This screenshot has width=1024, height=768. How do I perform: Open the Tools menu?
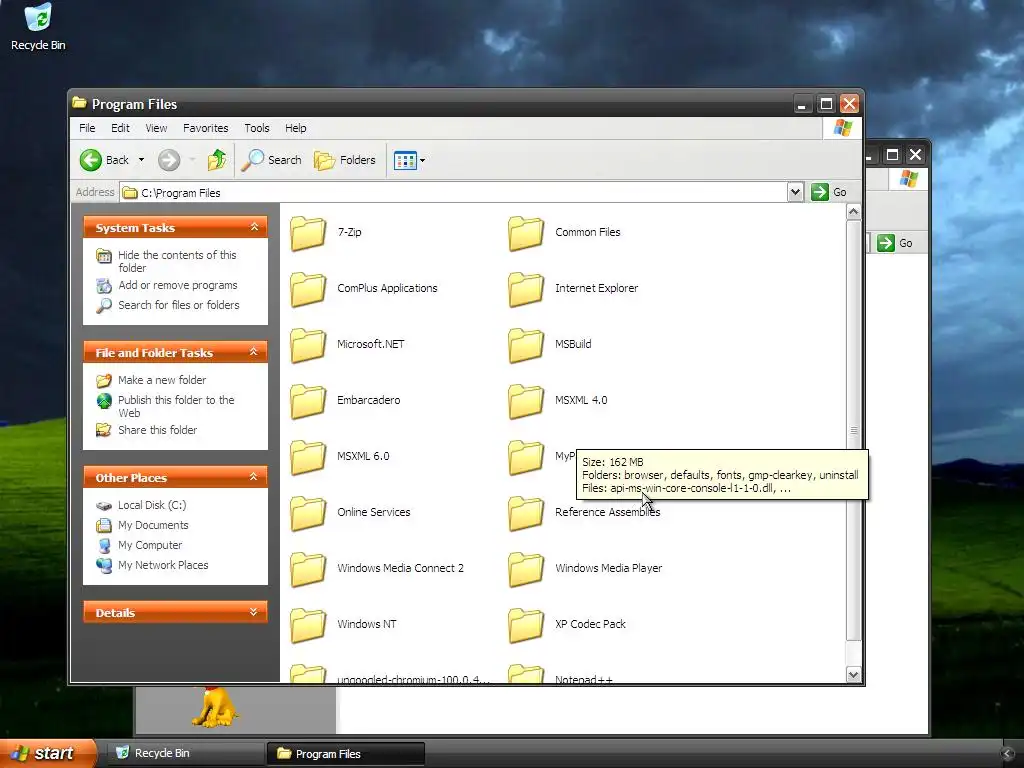[x=257, y=128]
